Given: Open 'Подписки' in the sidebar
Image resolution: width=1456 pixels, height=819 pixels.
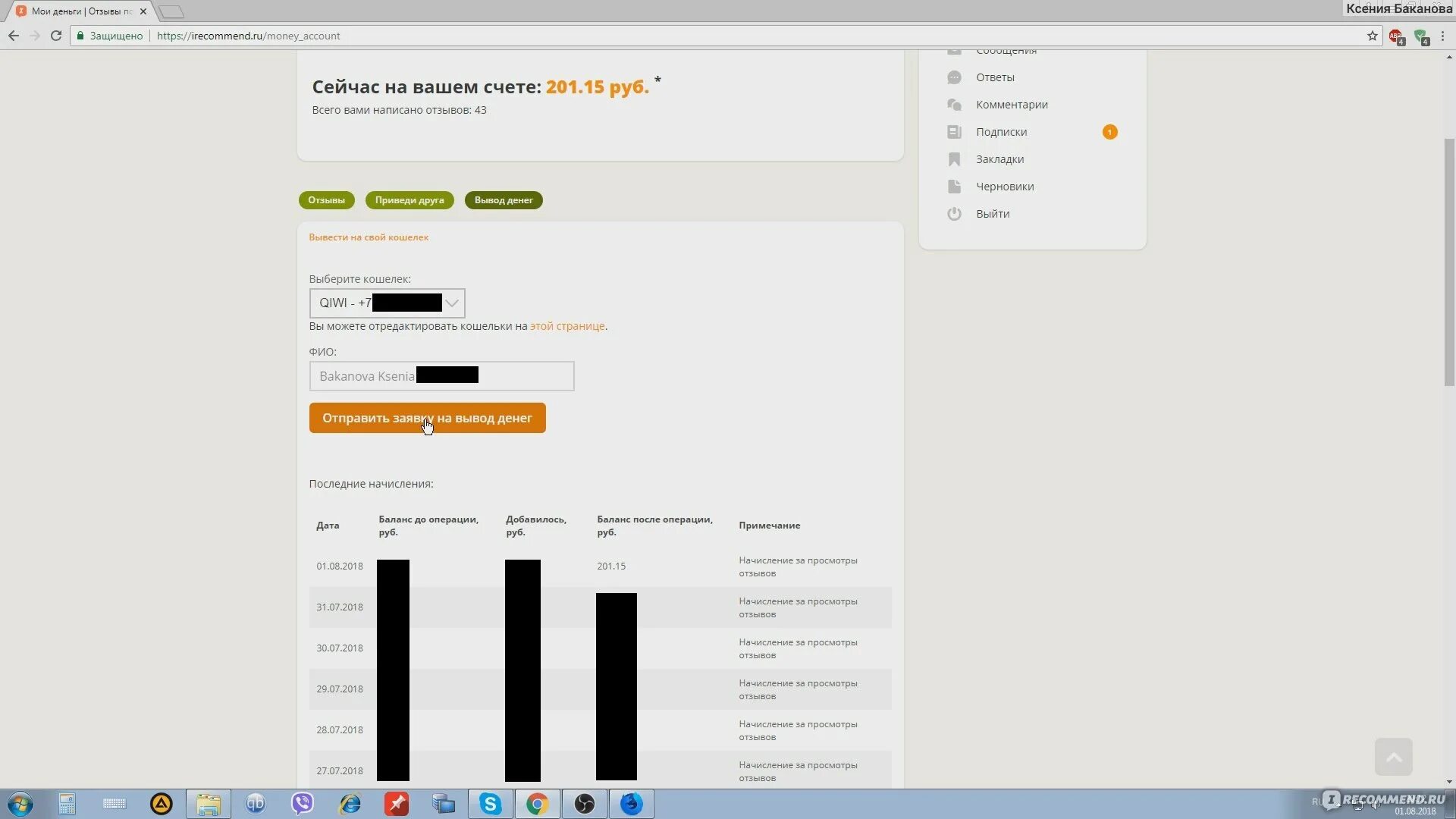Looking at the screenshot, I should coord(1001,132).
